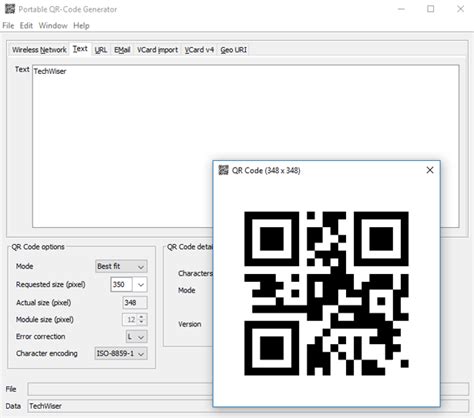Open the VCard v4 tab
This screenshot has height=418, width=474.
click(x=199, y=50)
